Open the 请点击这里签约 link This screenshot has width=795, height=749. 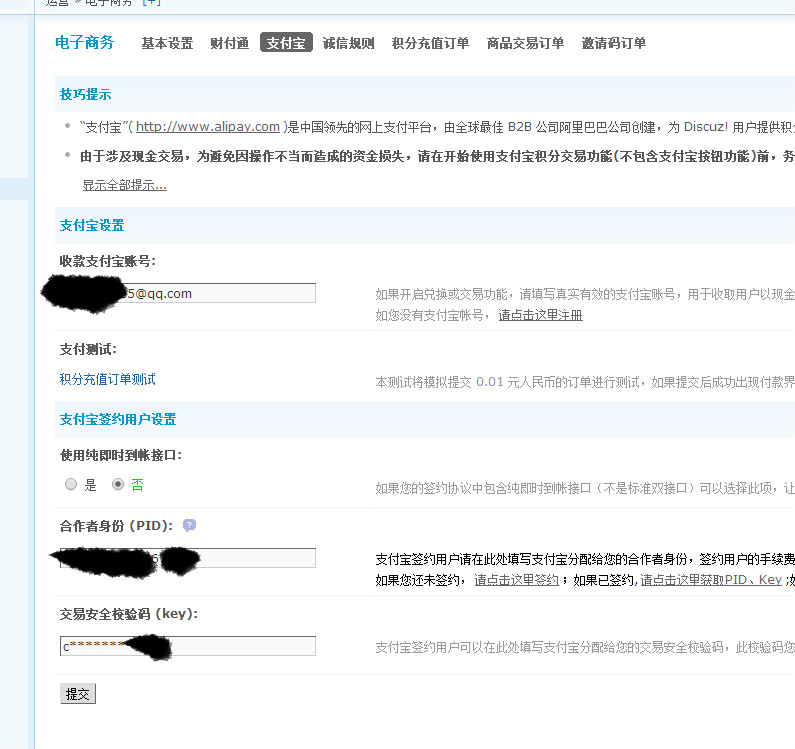pos(516,580)
